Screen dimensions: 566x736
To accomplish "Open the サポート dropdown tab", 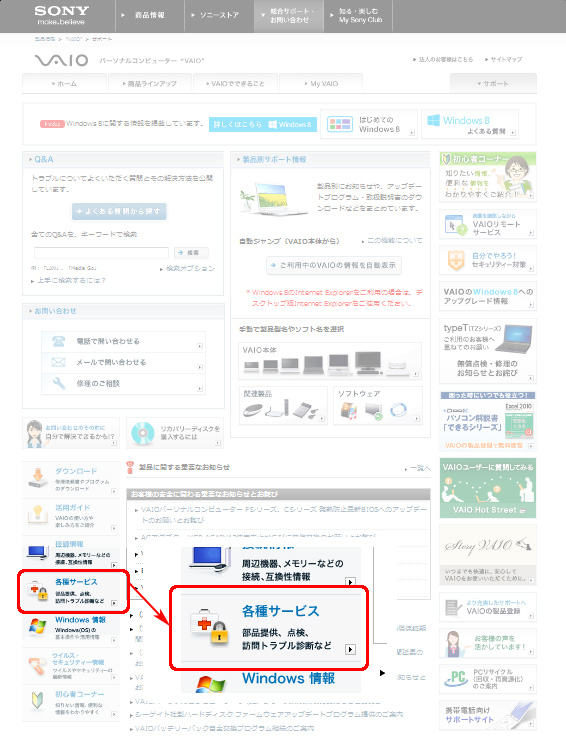I will coord(493,84).
